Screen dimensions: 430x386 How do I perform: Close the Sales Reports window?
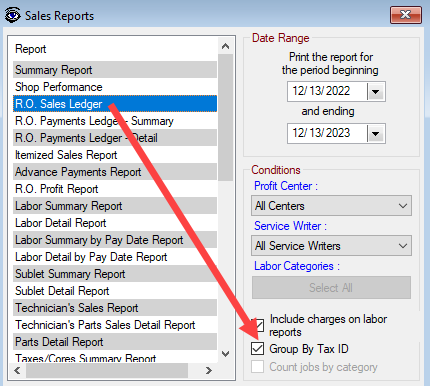(x=406, y=15)
